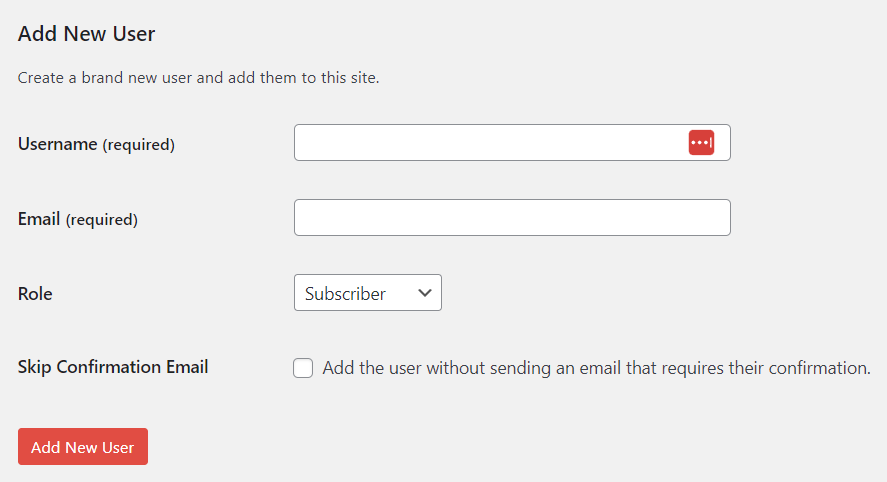Enable adding the user without a confirmation email
This screenshot has height=482, width=887.
303,368
